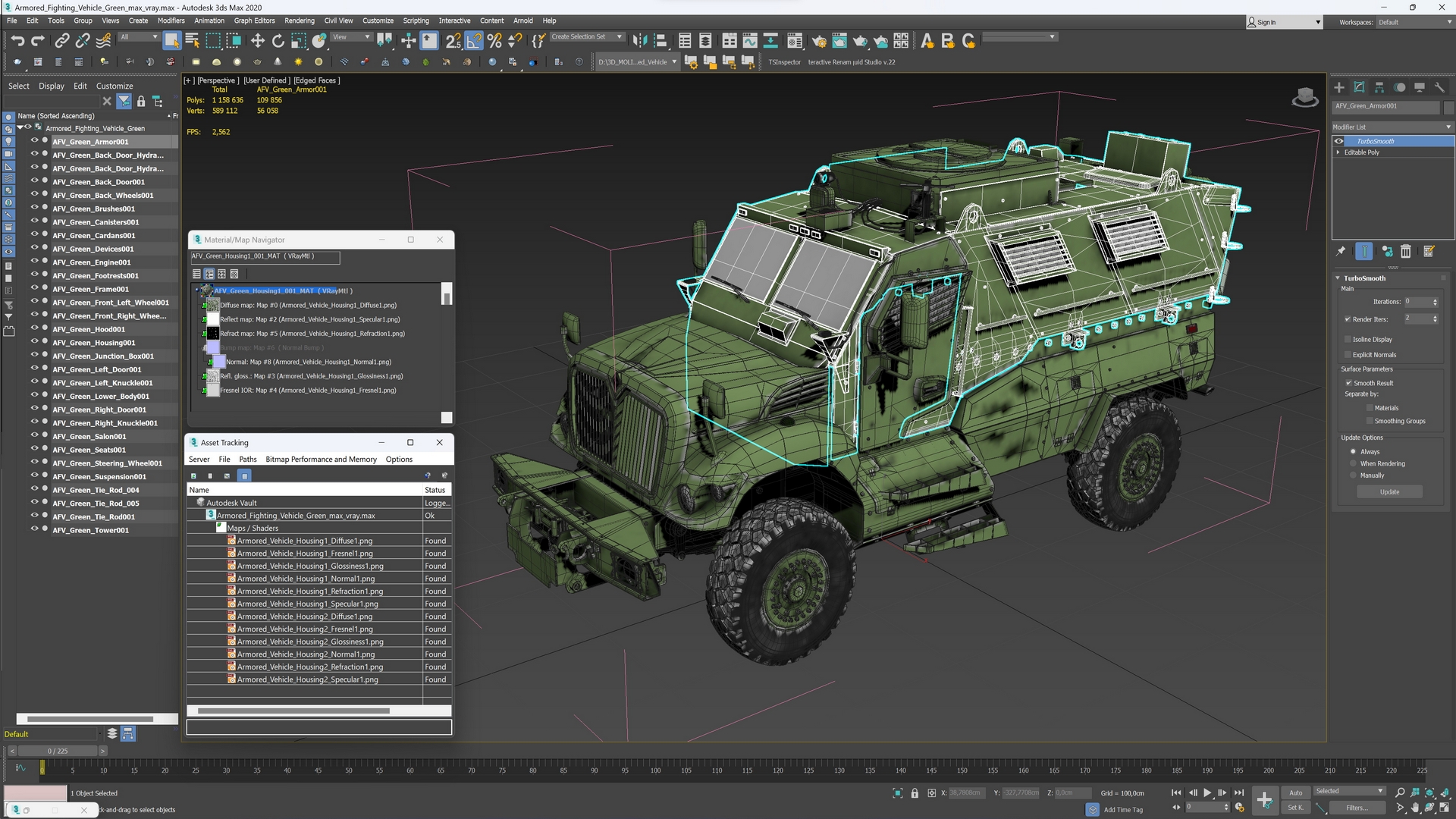Screen dimensions: 1456x819
Task: Open Bitmap Performance and Memory menu
Action: pos(321,460)
